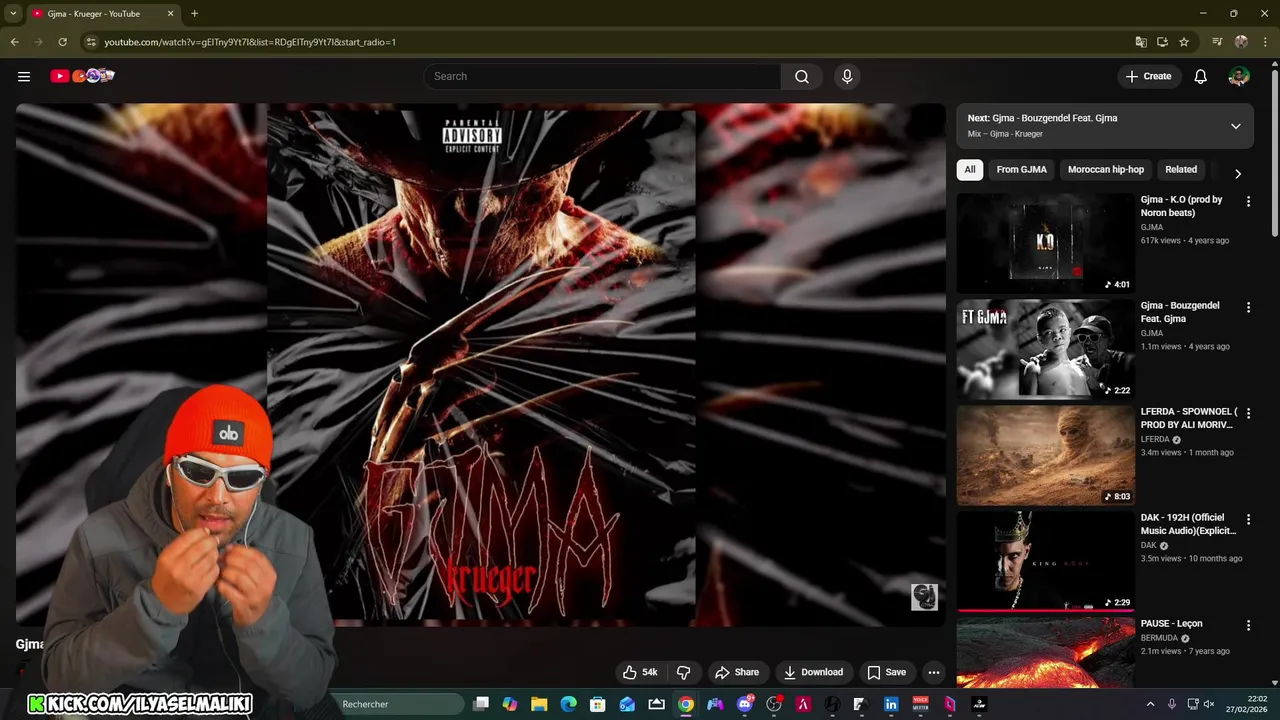
Task: Open 'DAK - 192H (Officiel Music Audio)' title
Action: pyautogui.click(x=1189, y=524)
